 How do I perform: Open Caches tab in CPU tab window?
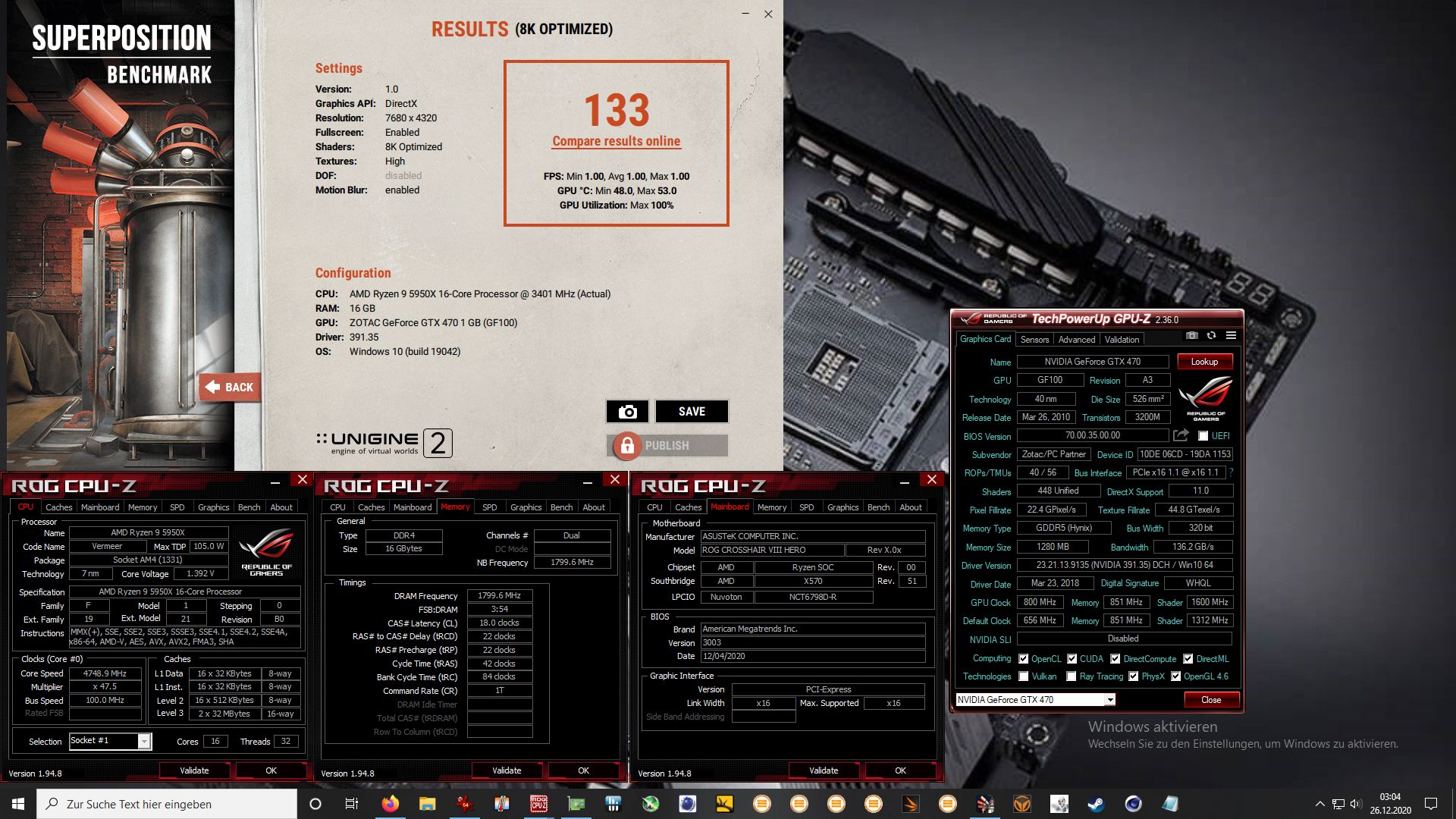pyautogui.click(x=58, y=507)
